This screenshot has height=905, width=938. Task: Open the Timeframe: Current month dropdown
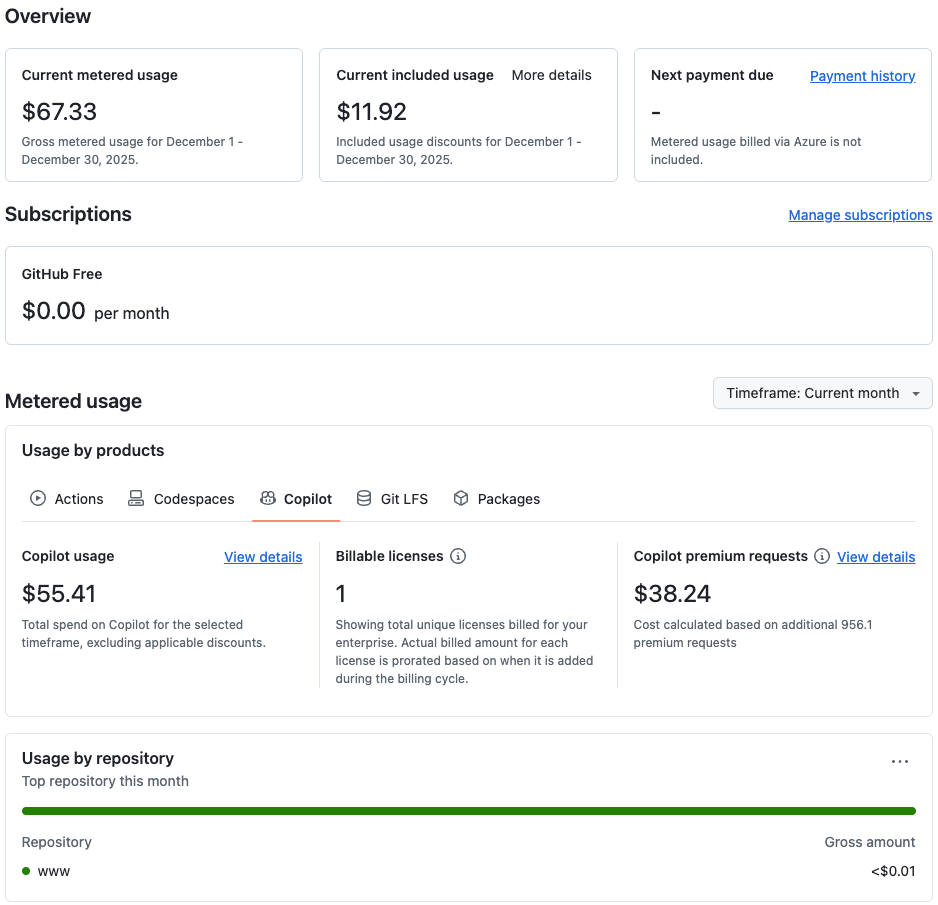(822, 393)
